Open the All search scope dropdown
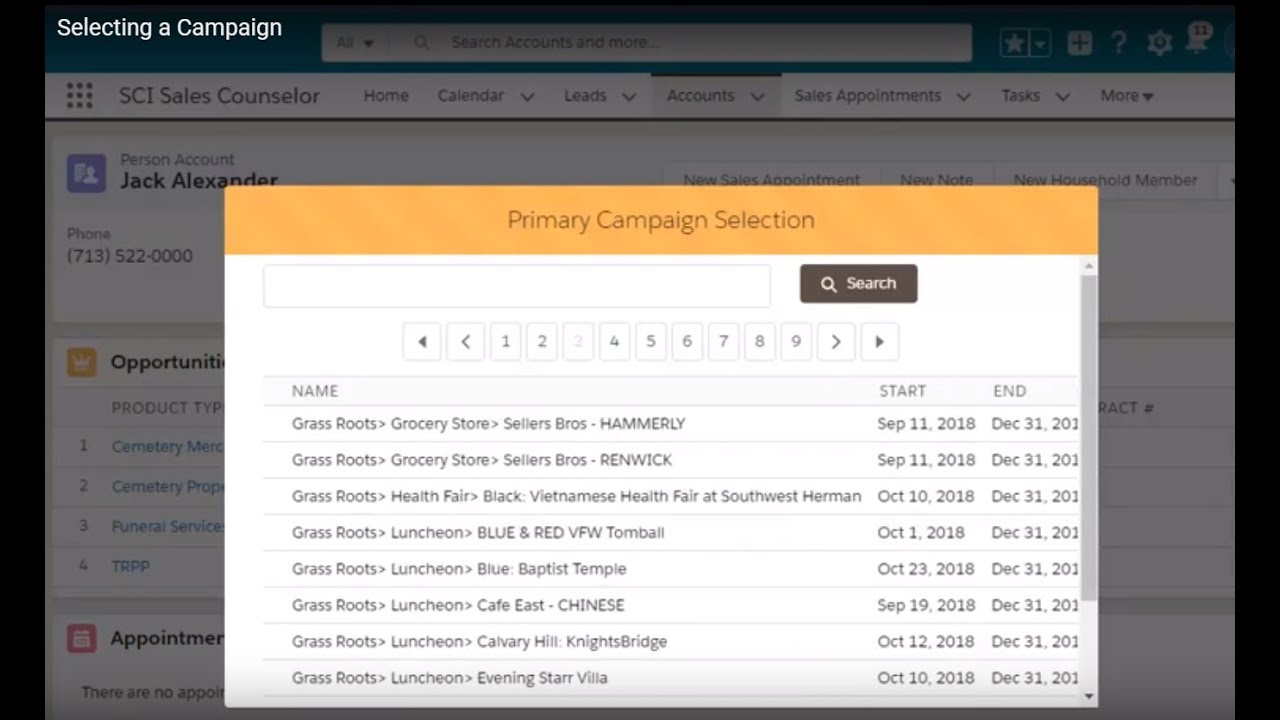The image size is (1280, 720). pos(355,43)
